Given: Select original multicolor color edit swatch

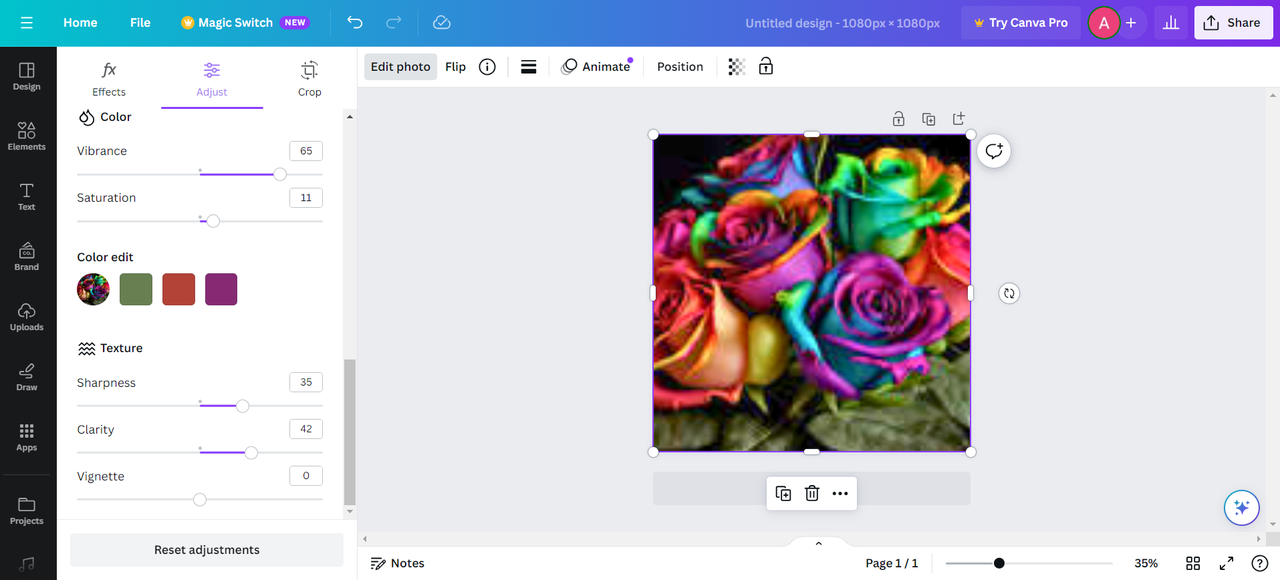Looking at the screenshot, I should [93, 289].
